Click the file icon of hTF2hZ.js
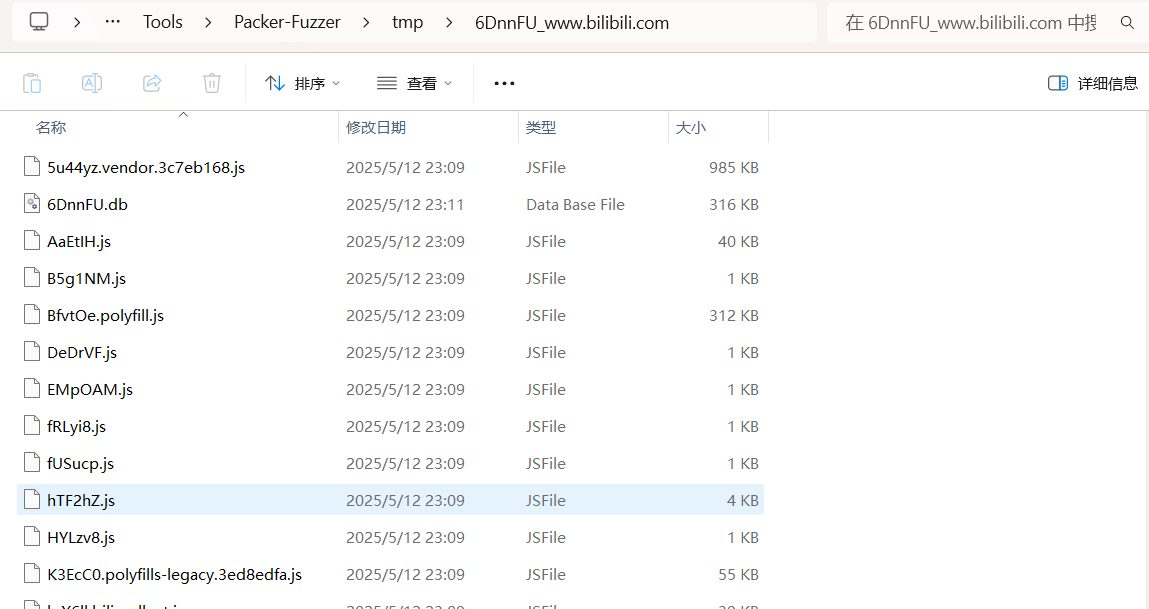 coord(32,500)
